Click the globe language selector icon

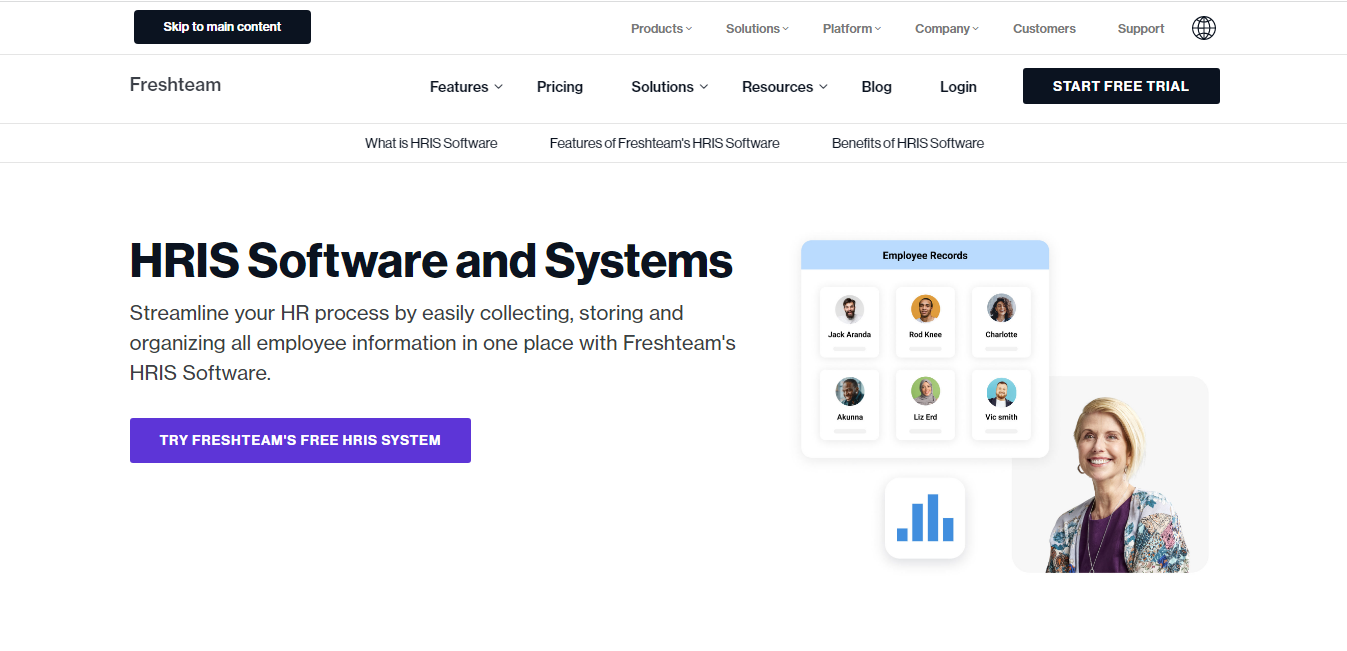click(x=1204, y=28)
